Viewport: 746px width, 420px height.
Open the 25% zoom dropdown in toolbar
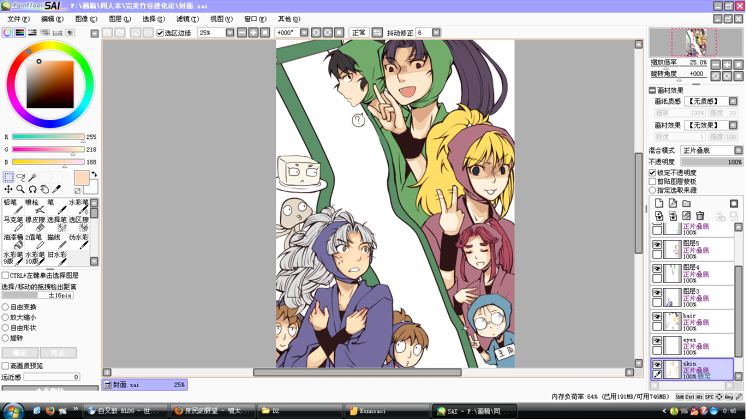(x=230, y=32)
